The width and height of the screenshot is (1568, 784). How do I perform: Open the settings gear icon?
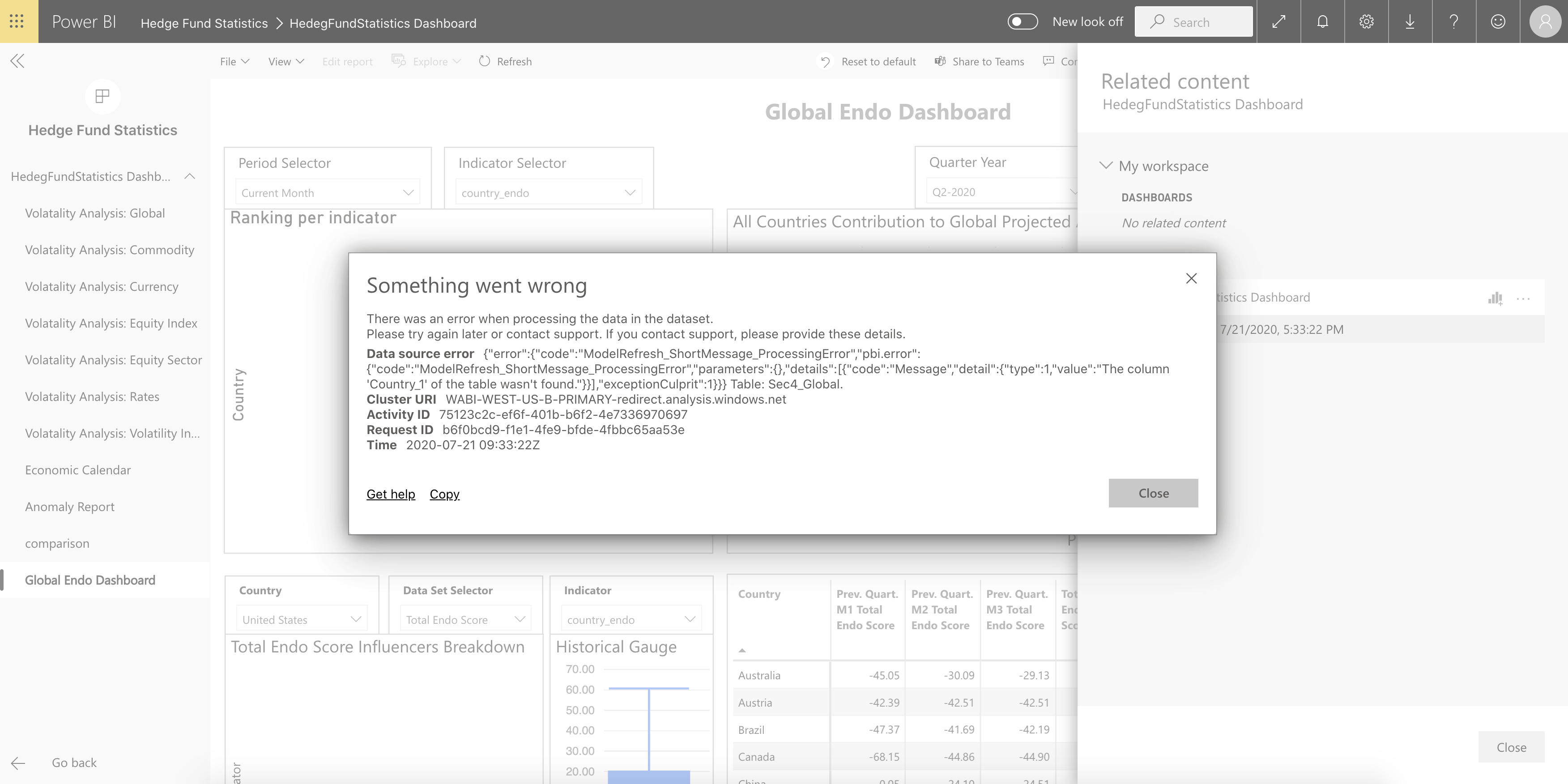pos(1366,22)
